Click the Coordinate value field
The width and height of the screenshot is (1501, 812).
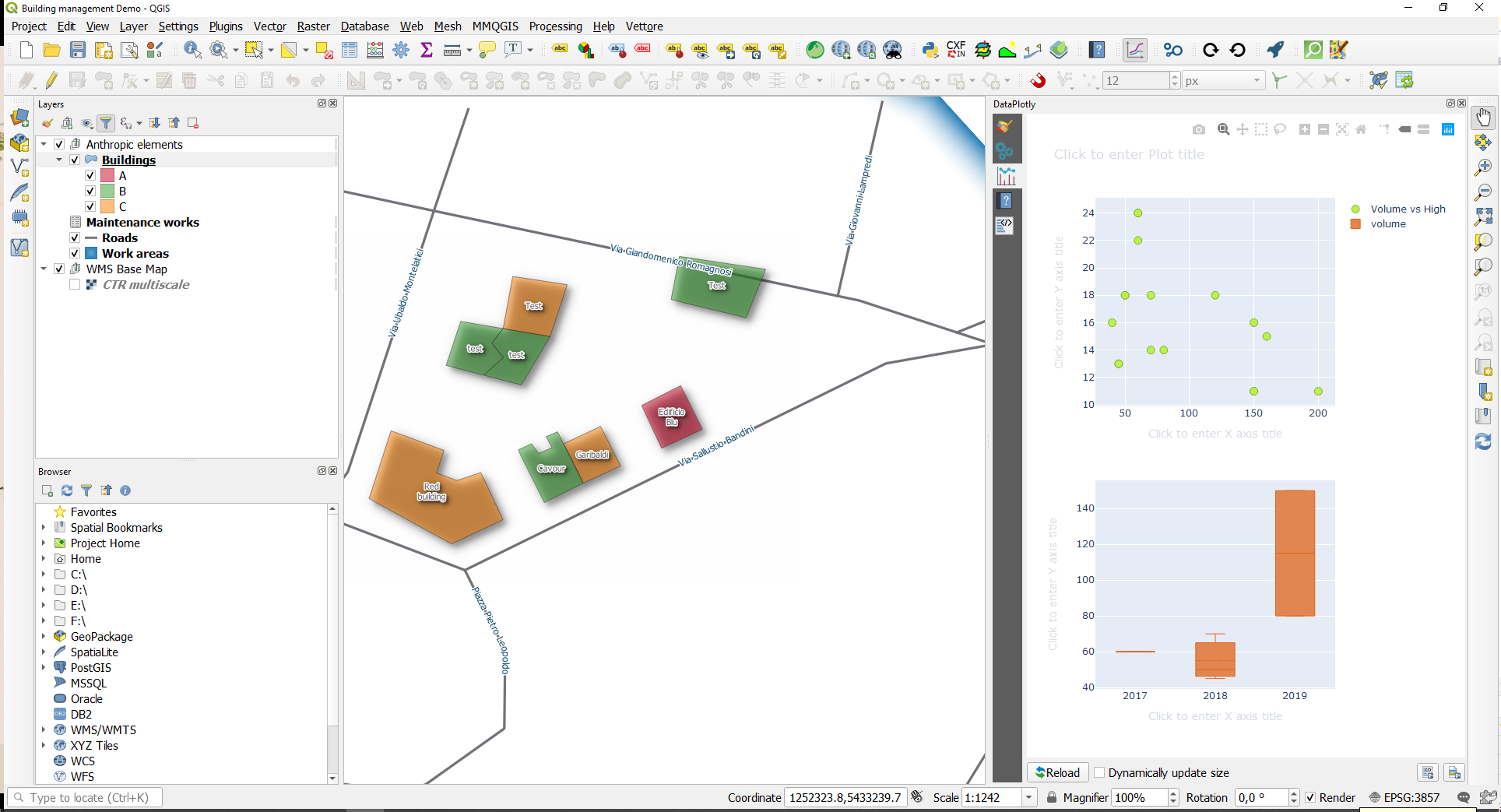coord(845,797)
